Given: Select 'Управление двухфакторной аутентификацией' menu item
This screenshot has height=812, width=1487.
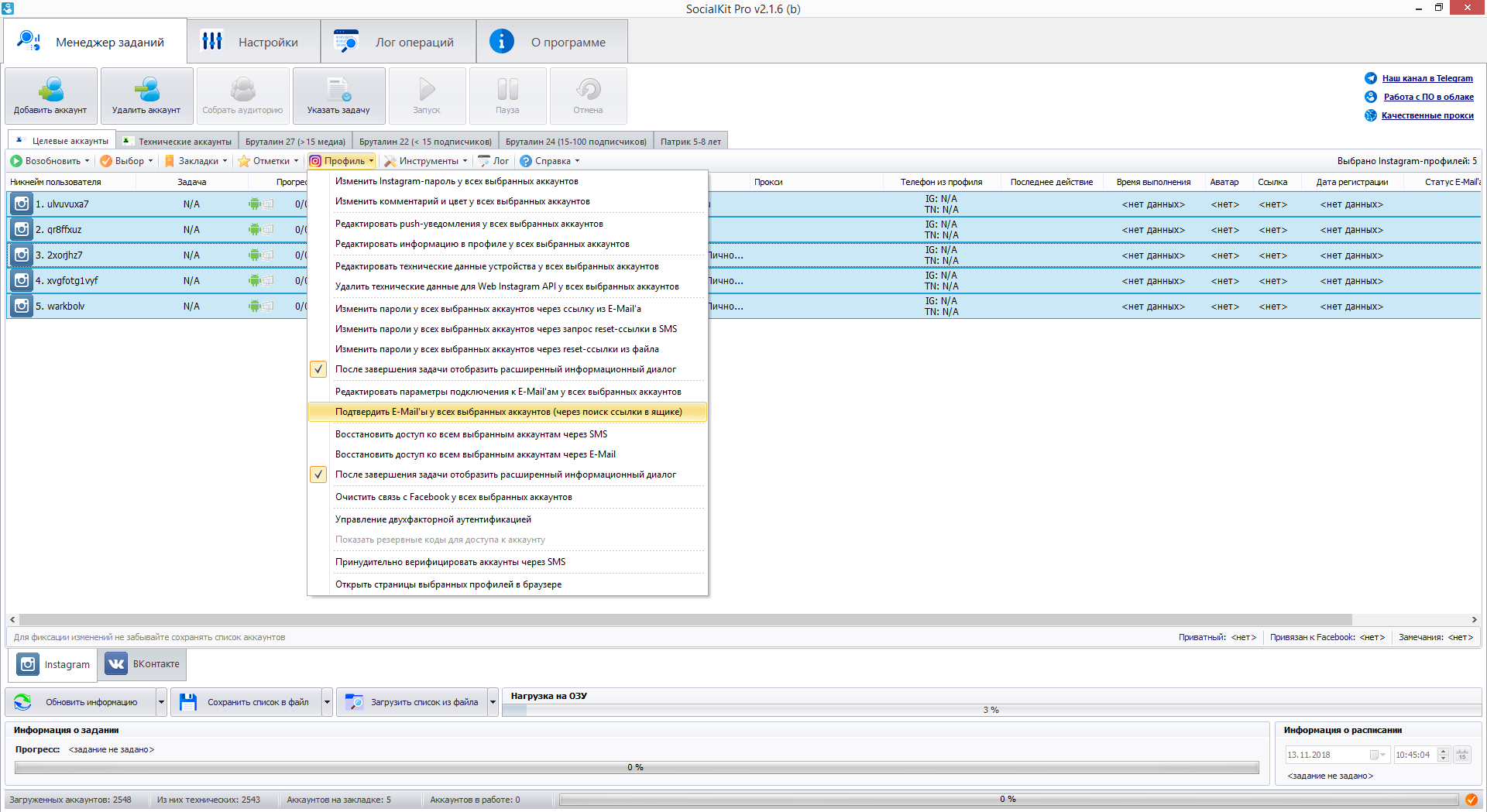Looking at the screenshot, I should pyautogui.click(x=507, y=519).
